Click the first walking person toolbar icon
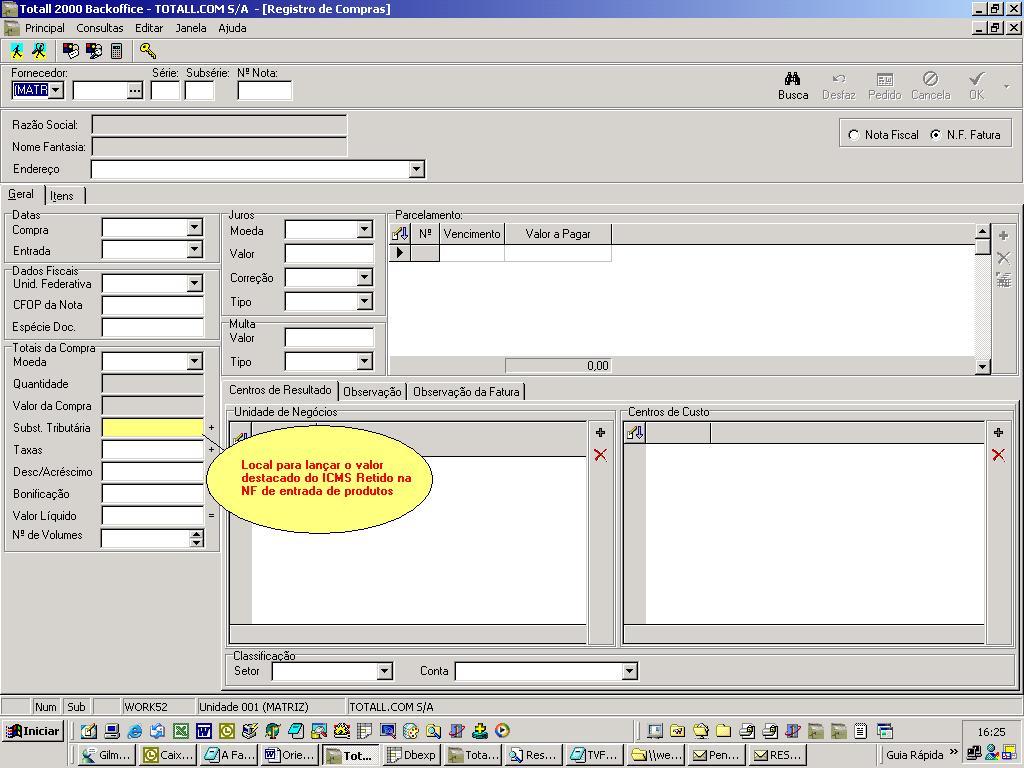The height and width of the screenshot is (768, 1024). [17, 50]
